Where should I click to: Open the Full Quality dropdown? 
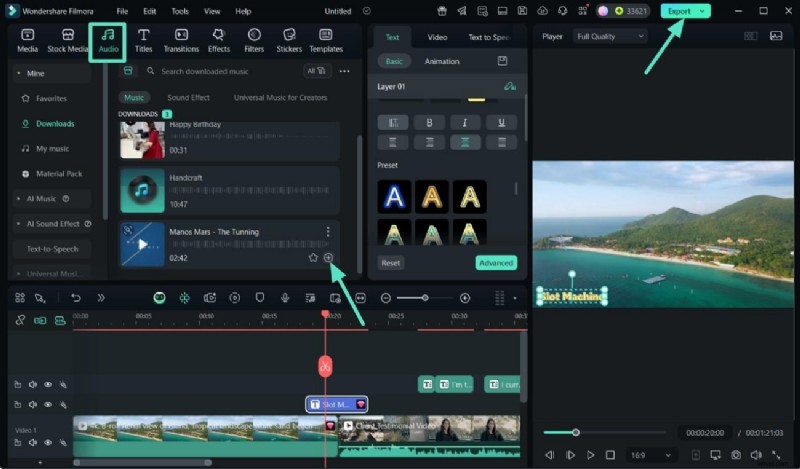tap(610, 36)
